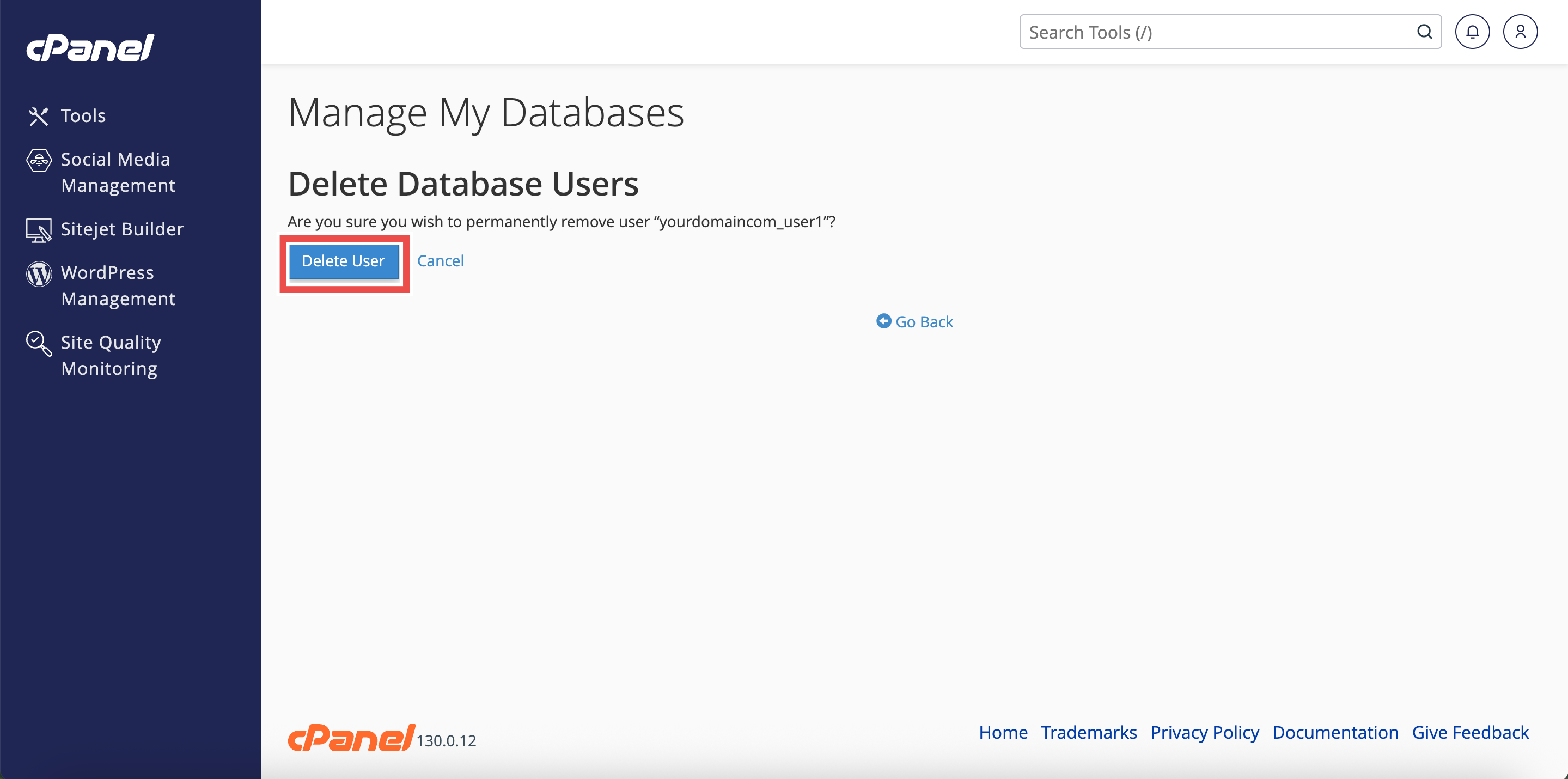
Task: Open the Documentation footer link
Action: pyautogui.click(x=1335, y=732)
